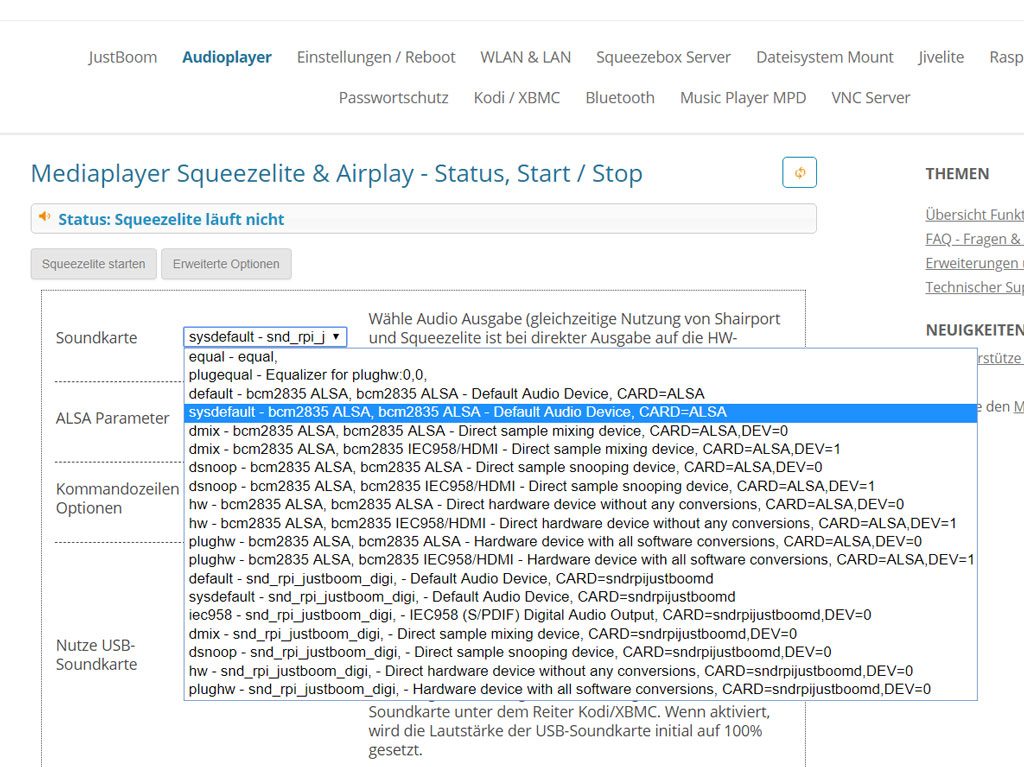The image size is (1024, 767).
Task: Select the Audioplayer menu item
Action: point(227,57)
